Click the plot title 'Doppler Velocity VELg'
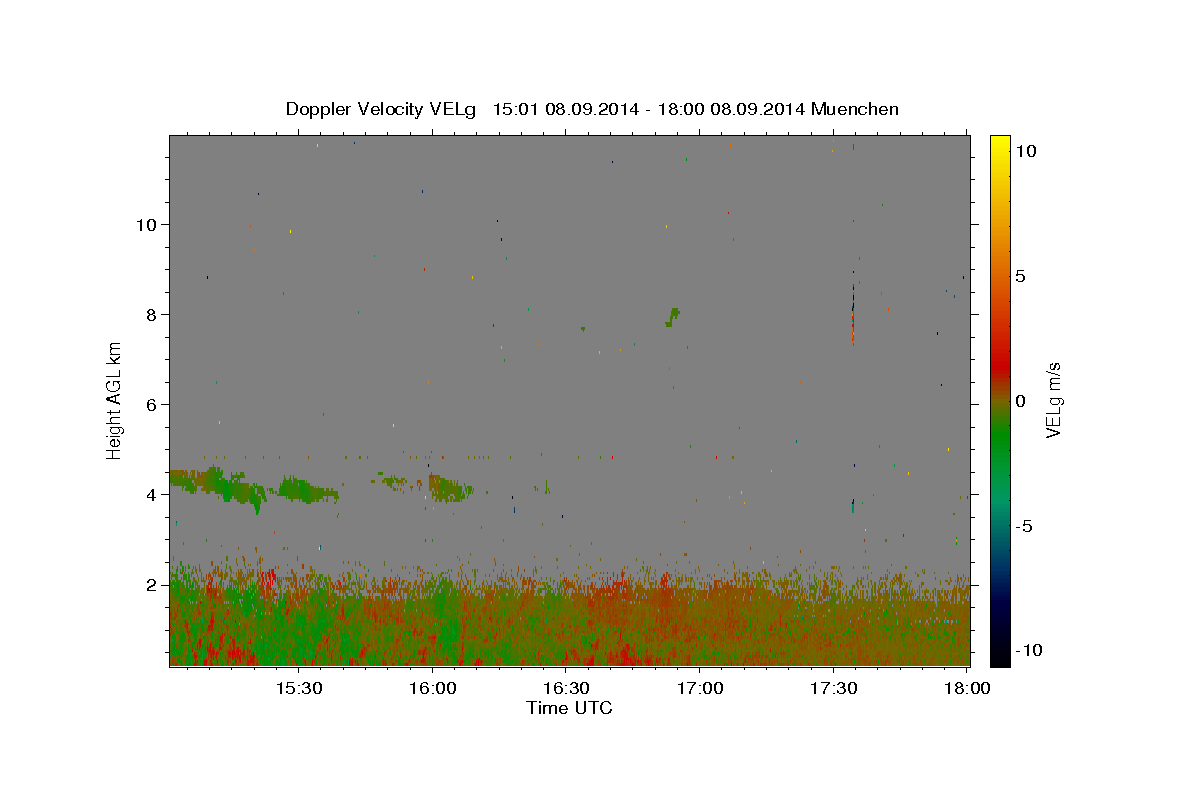 pos(382,109)
